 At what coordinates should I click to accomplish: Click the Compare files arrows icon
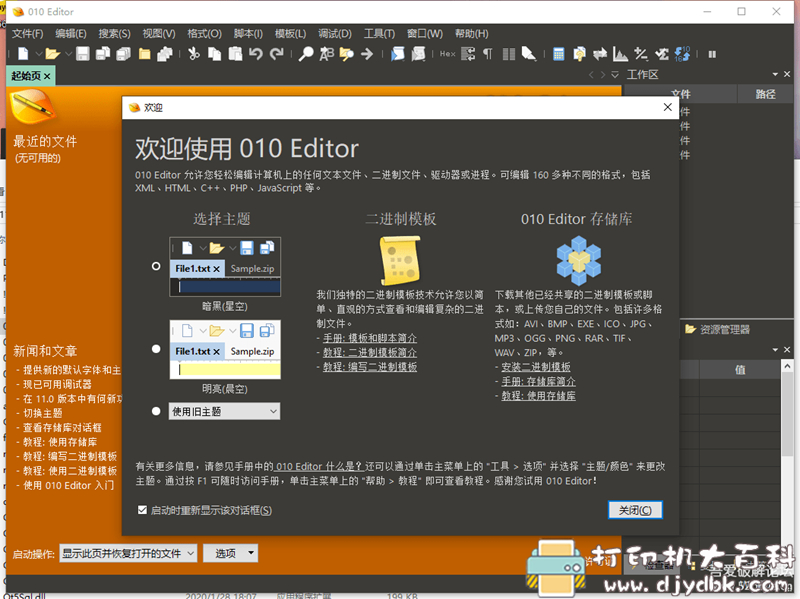click(600, 54)
